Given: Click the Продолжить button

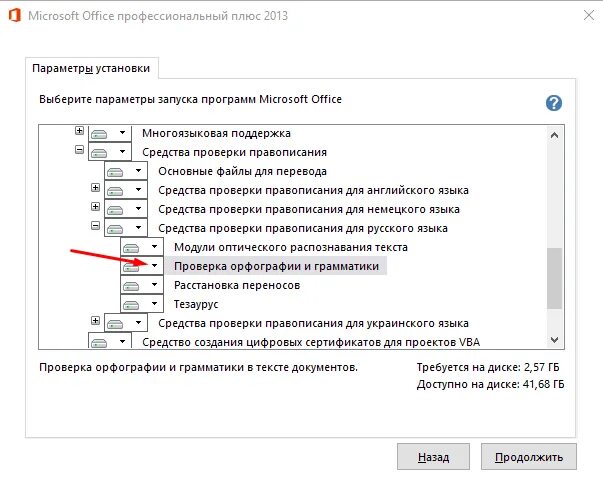Looking at the screenshot, I should [x=529, y=457].
